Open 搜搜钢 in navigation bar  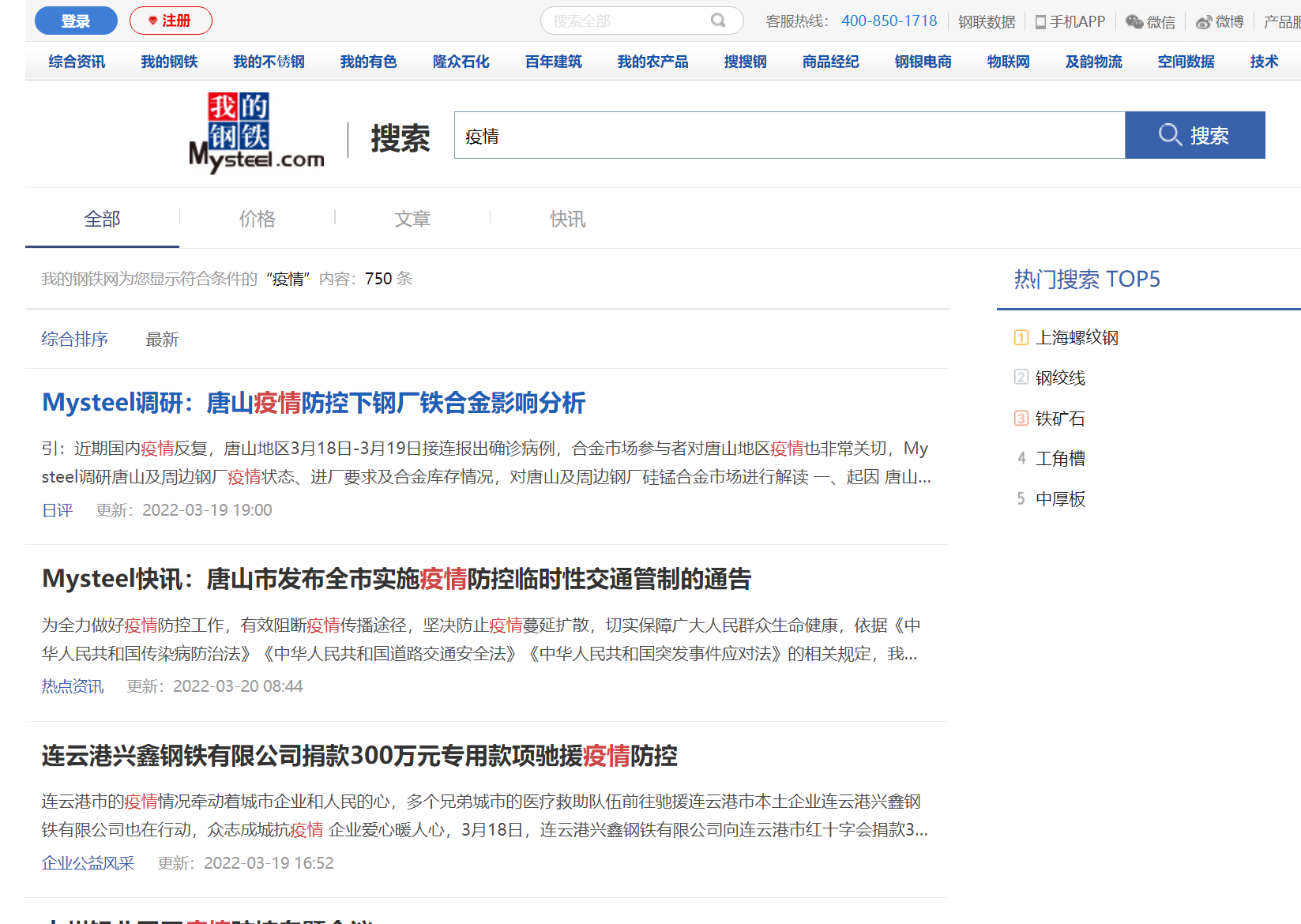[745, 62]
